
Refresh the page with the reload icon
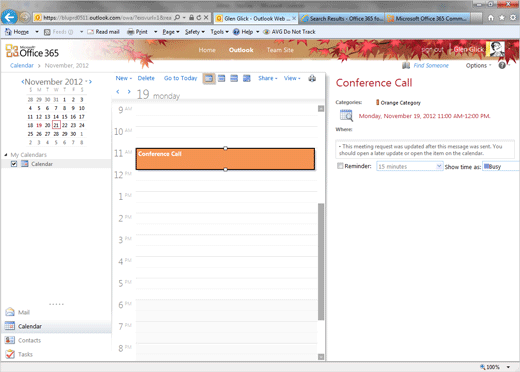coord(199,17)
